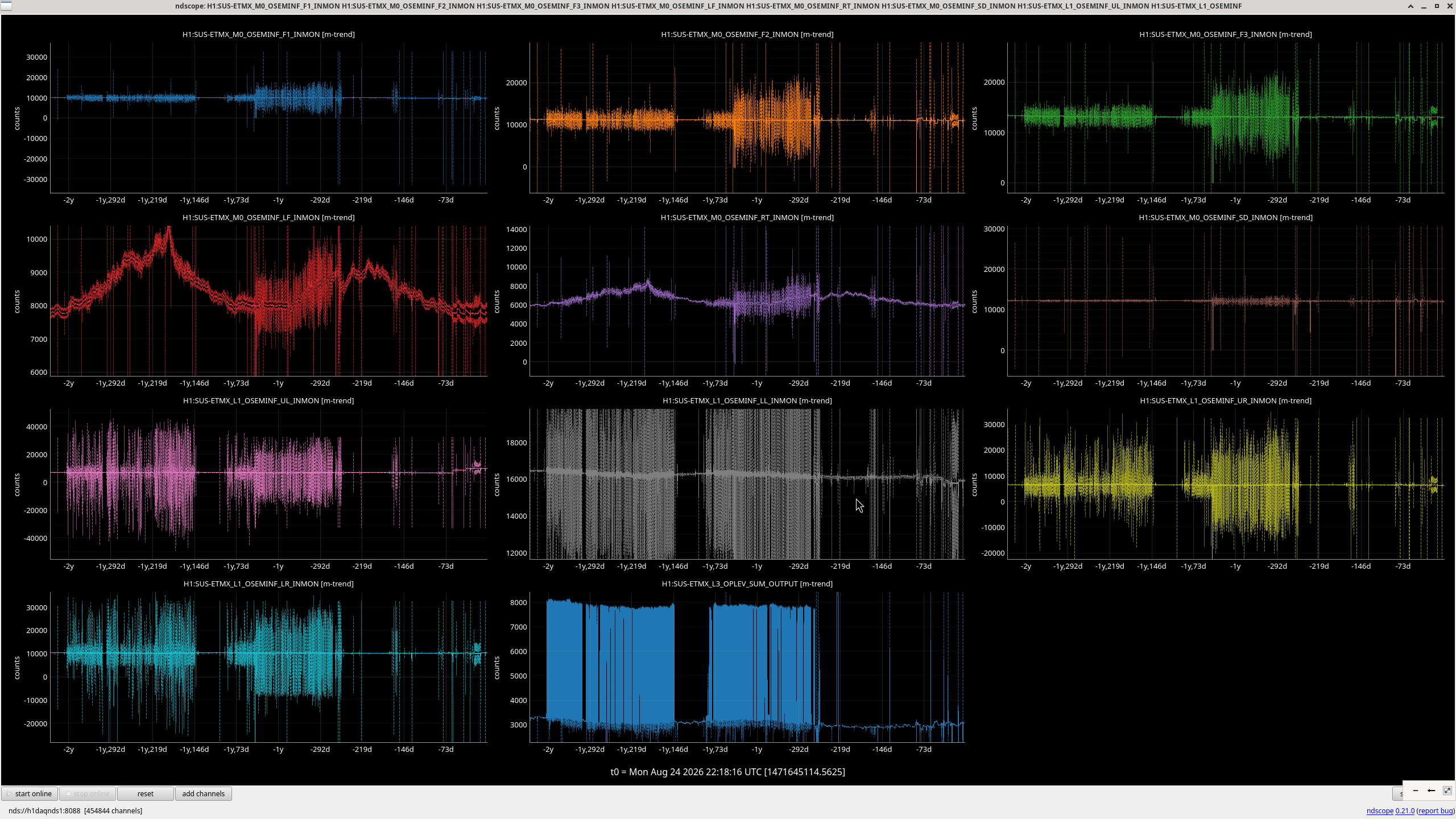This screenshot has height=819, width=1456.
Task: Click the shade window up-arrow icon in title bar
Action: [1410, 6]
